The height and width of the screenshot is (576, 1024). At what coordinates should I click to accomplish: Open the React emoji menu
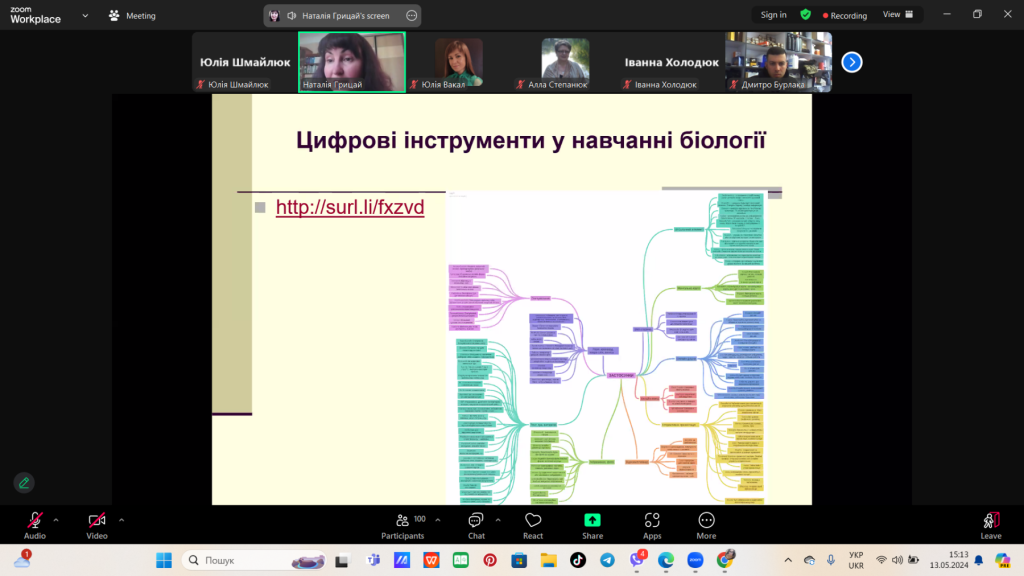tap(533, 525)
